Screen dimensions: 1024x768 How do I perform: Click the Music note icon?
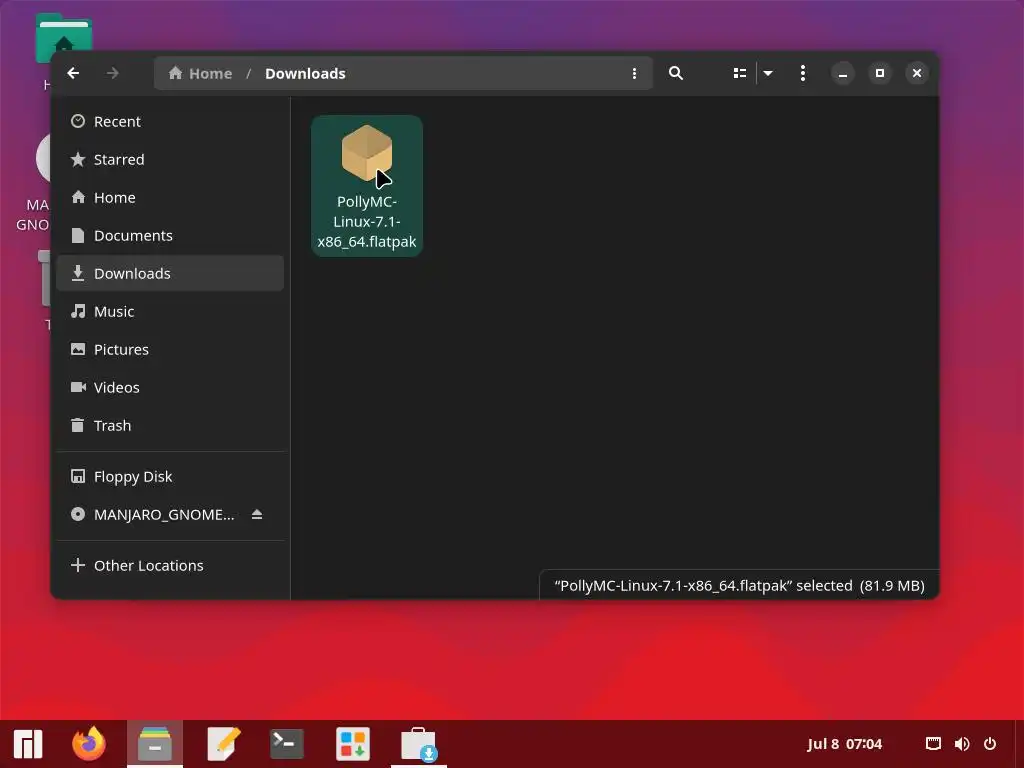pos(78,312)
